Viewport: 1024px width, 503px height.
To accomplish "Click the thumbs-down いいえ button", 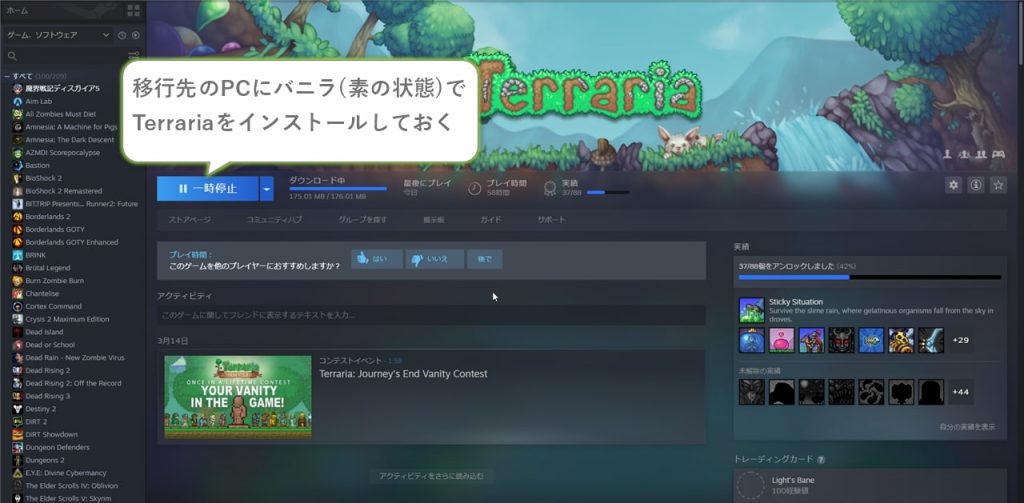I will coord(435,259).
